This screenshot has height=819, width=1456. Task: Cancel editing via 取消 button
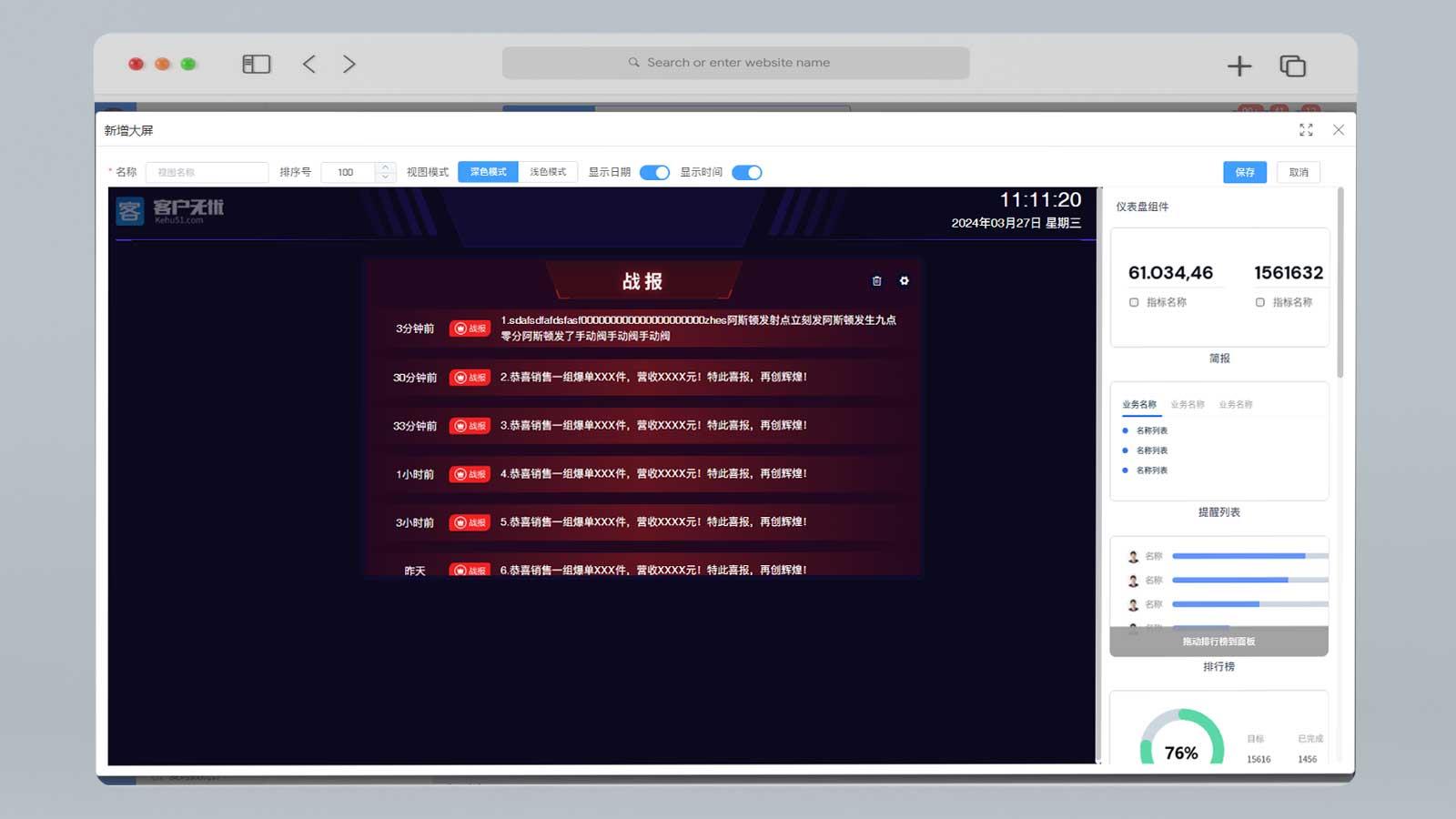(x=1299, y=172)
